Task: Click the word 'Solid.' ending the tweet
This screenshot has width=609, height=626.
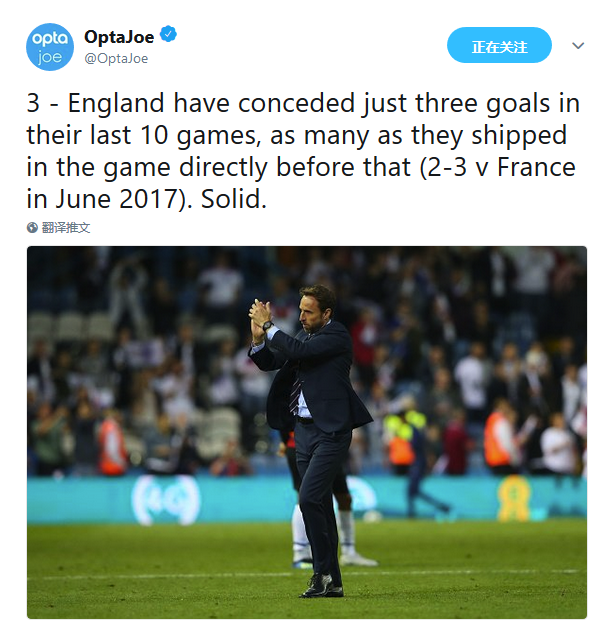Action: (x=234, y=199)
